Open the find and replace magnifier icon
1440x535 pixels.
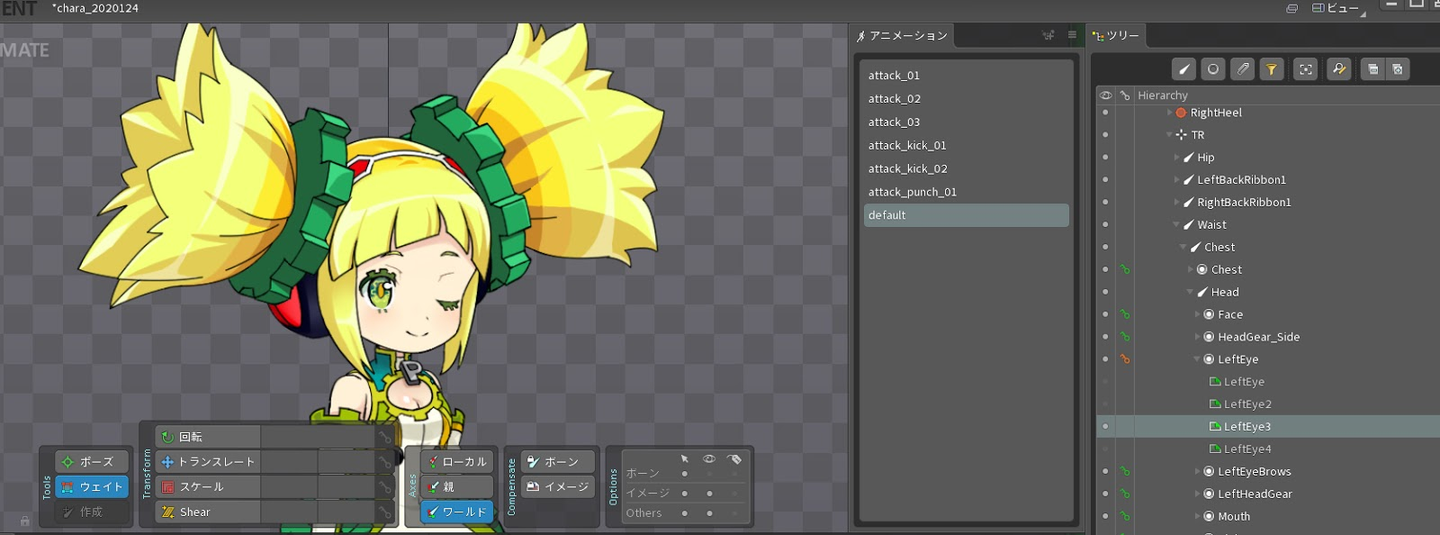coord(1338,69)
